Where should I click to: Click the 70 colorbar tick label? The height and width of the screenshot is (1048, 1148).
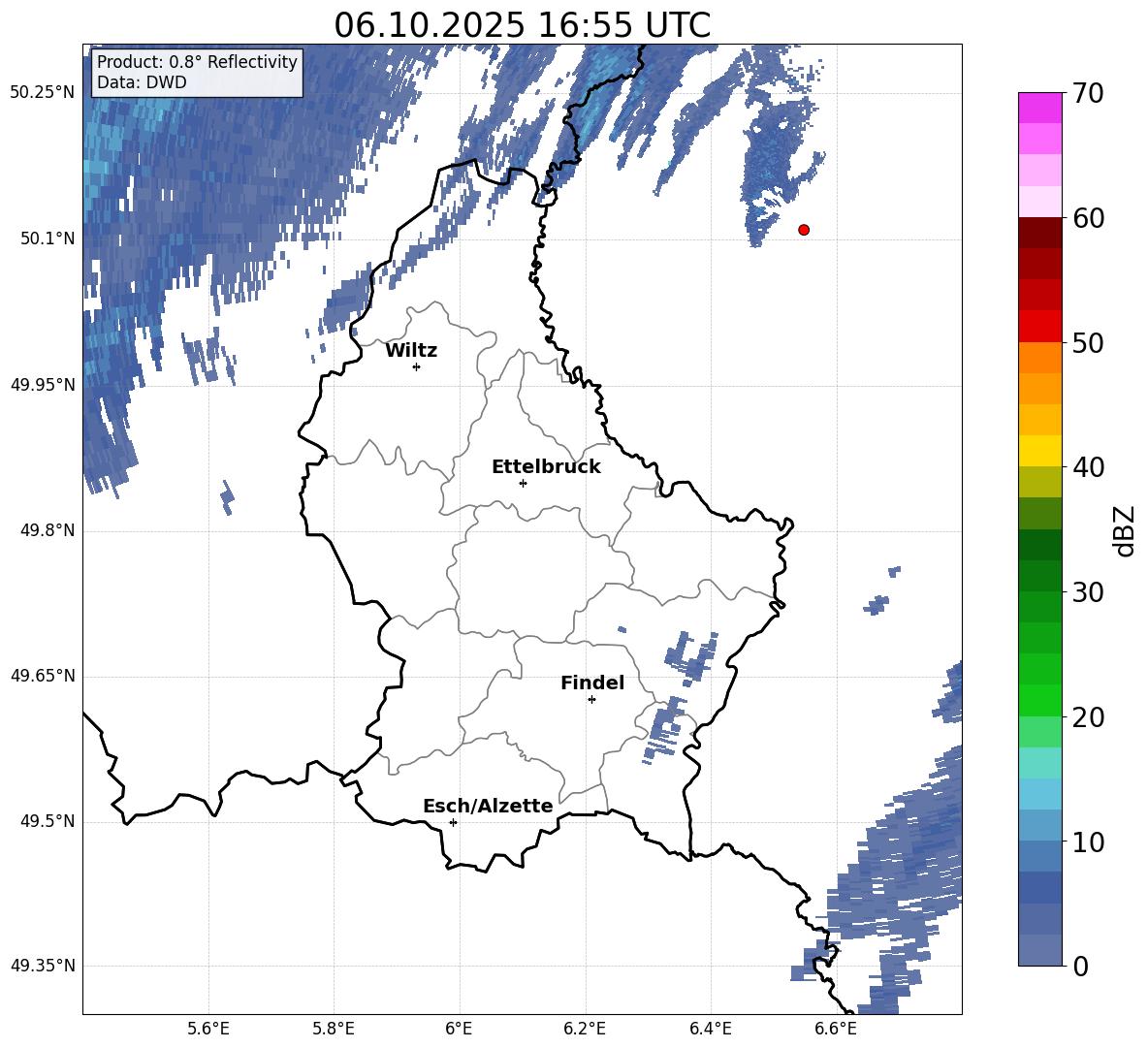point(1088,93)
